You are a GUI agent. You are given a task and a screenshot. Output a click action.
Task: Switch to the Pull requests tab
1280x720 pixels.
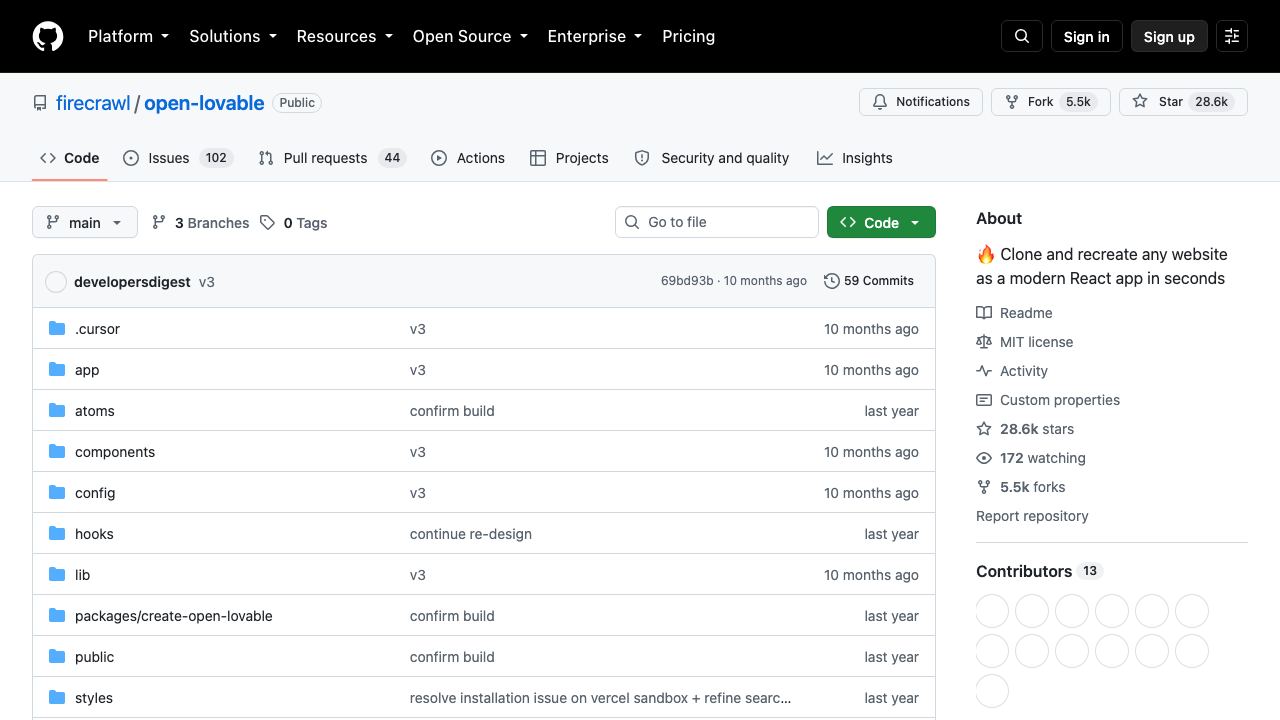[x=332, y=158]
